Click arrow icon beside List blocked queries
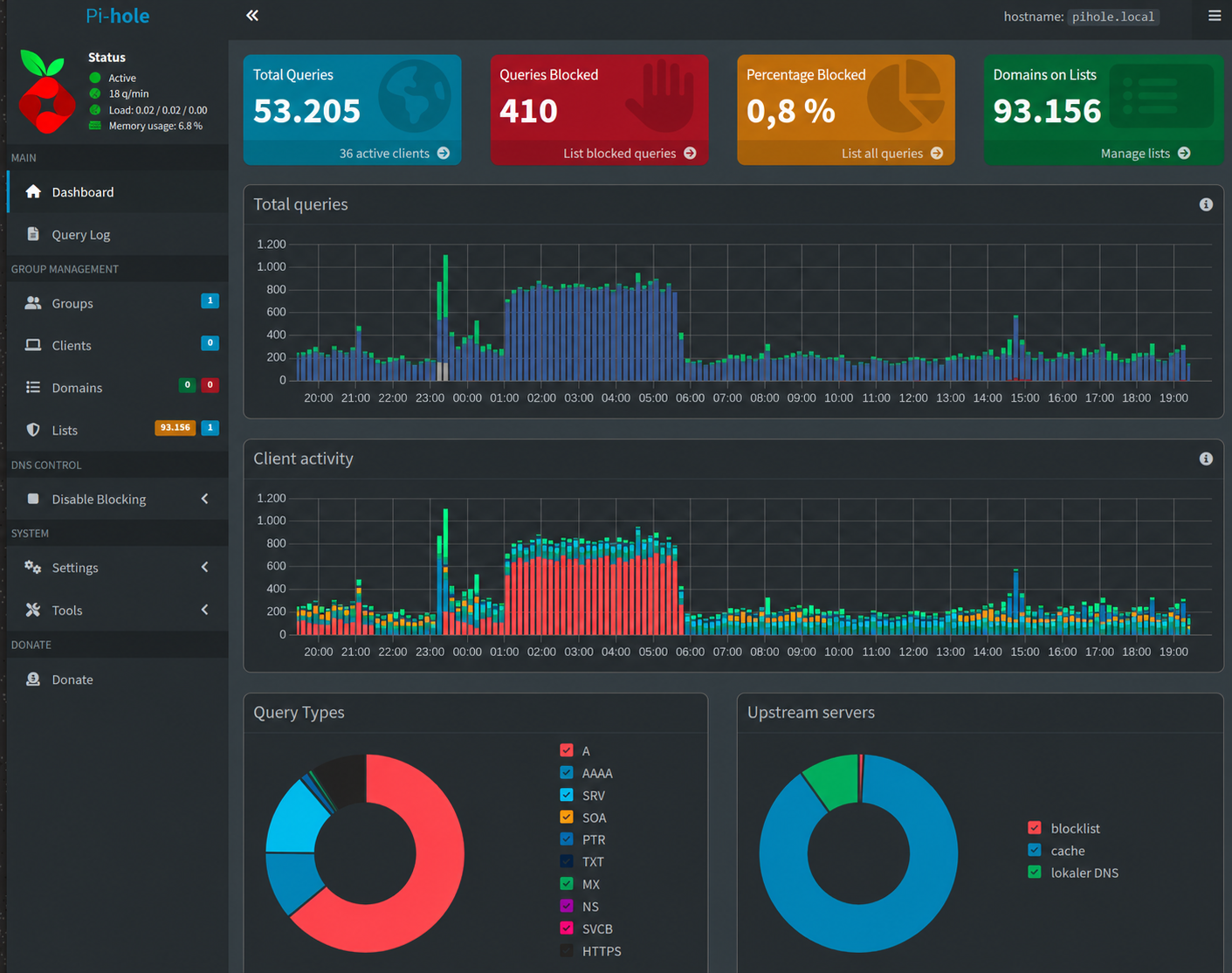Screen dimensions: 1232x973 (690, 153)
